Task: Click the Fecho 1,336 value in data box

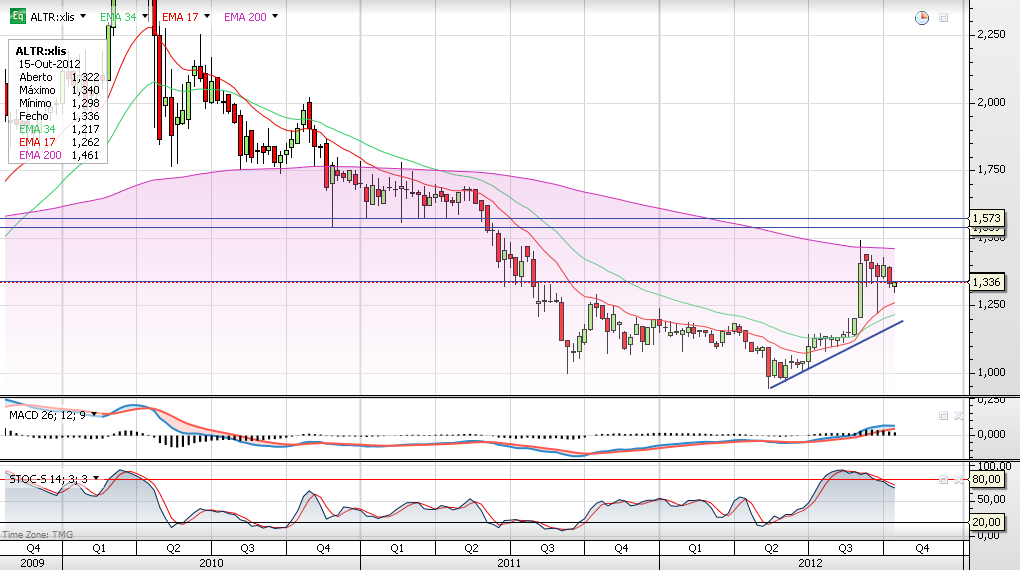Action: [x=86, y=116]
